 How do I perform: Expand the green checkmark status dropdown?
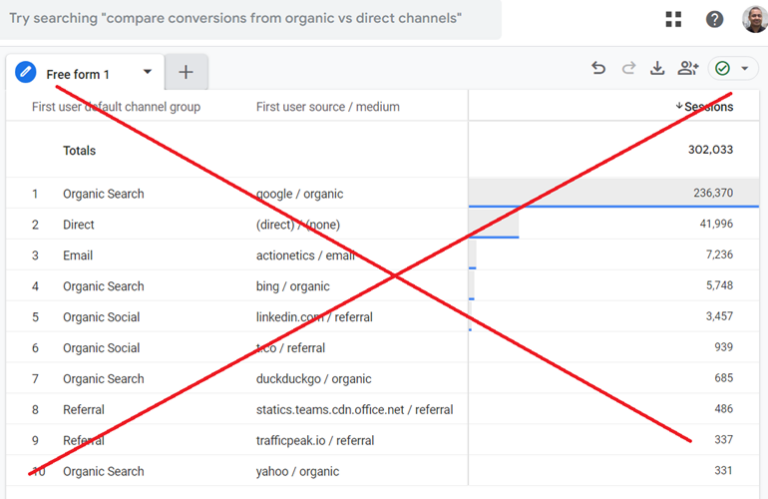tap(733, 68)
